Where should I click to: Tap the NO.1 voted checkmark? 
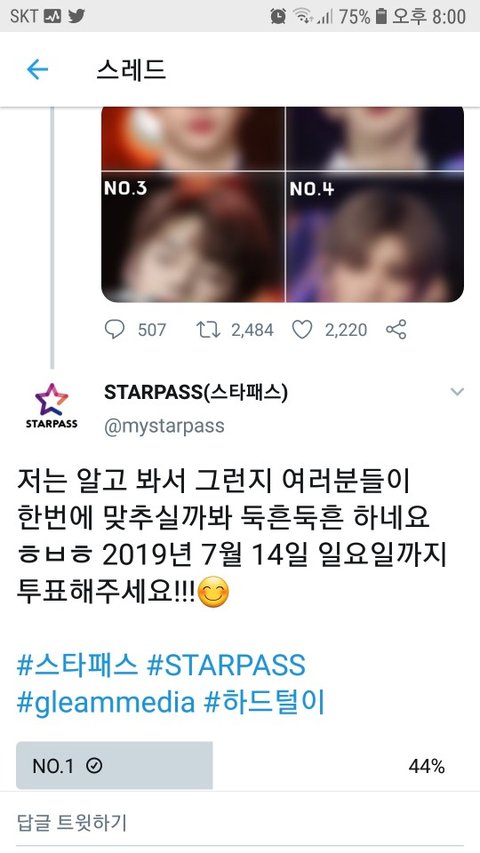point(95,765)
